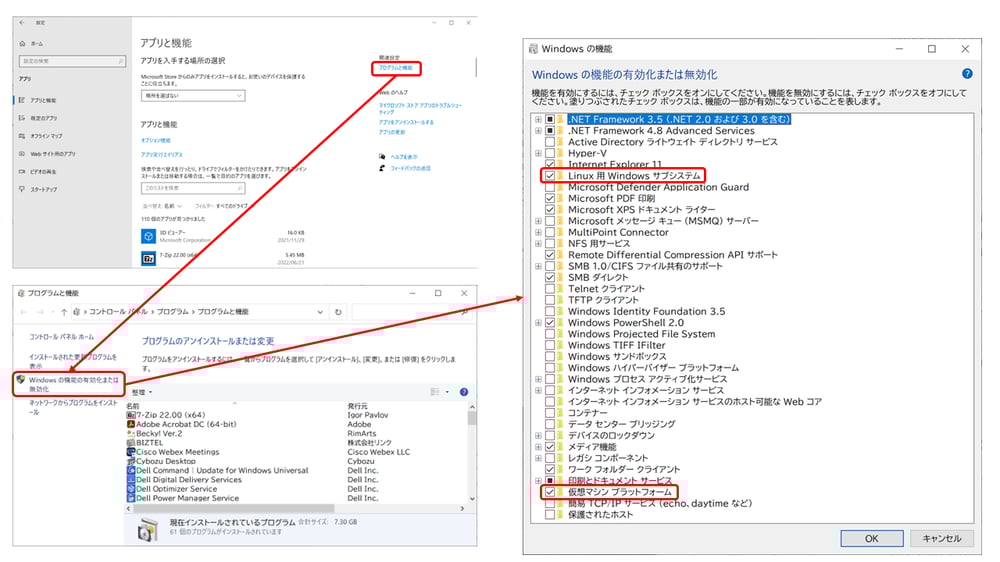Screen dimensions: 1000x562
Task: Uncheck the SMB ダイレクト checkbox
Action: 550,277
